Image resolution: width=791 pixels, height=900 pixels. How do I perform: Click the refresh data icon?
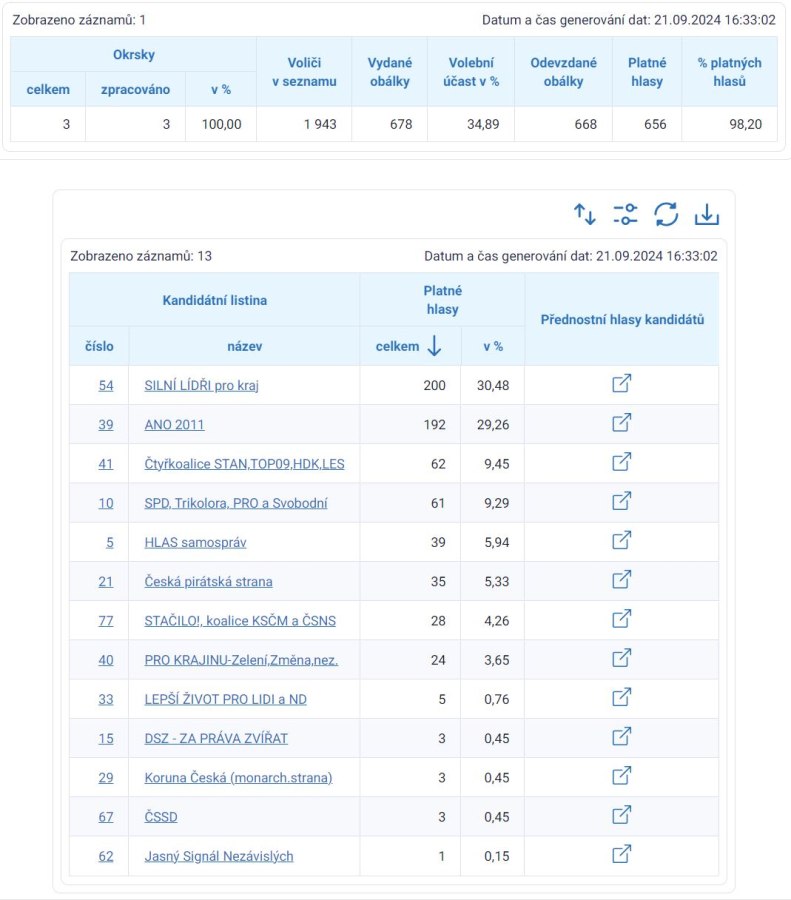pos(666,215)
